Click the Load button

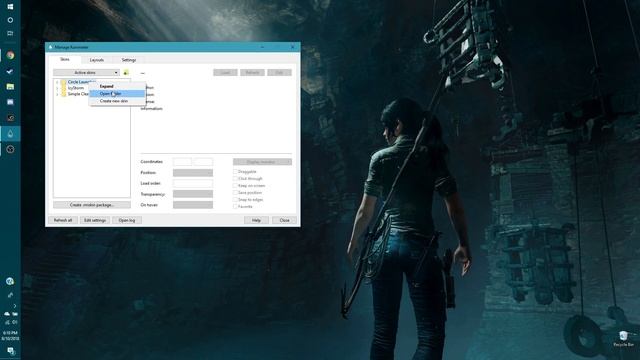[x=225, y=72]
